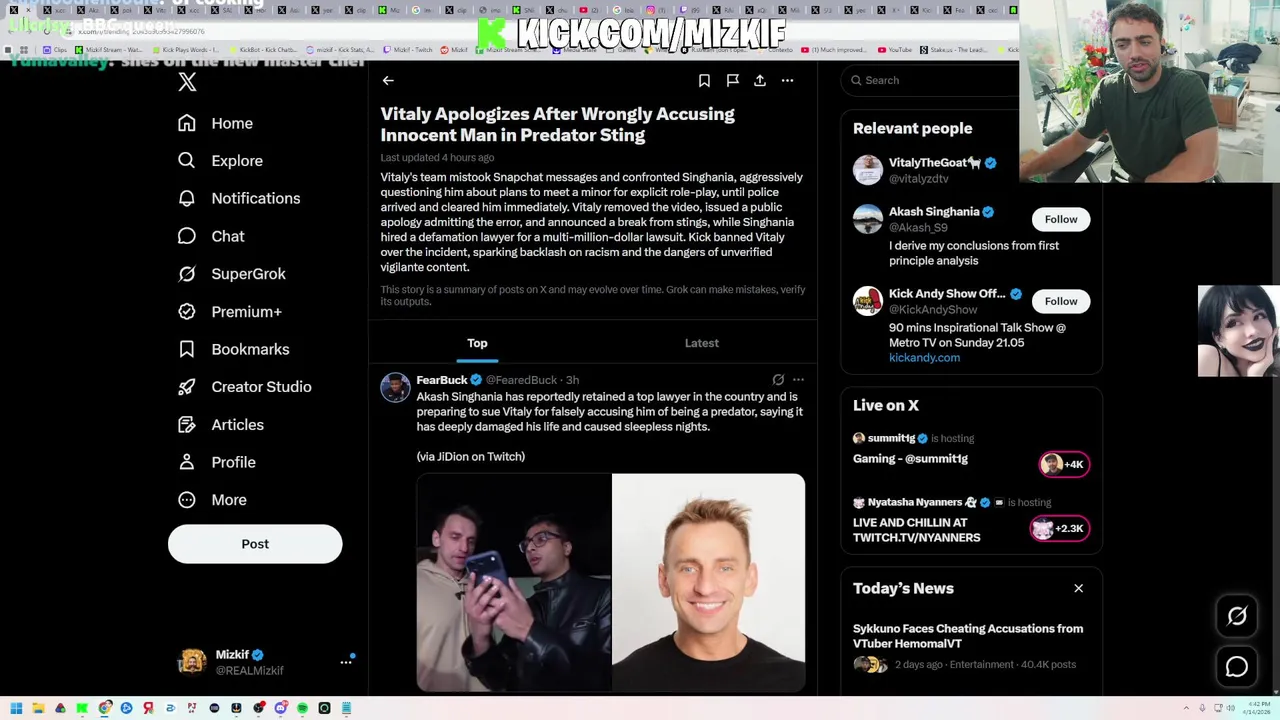The width and height of the screenshot is (1280, 720).
Task: Click the 'Last updated 4 hours ago' text
Action: [437, 158]
